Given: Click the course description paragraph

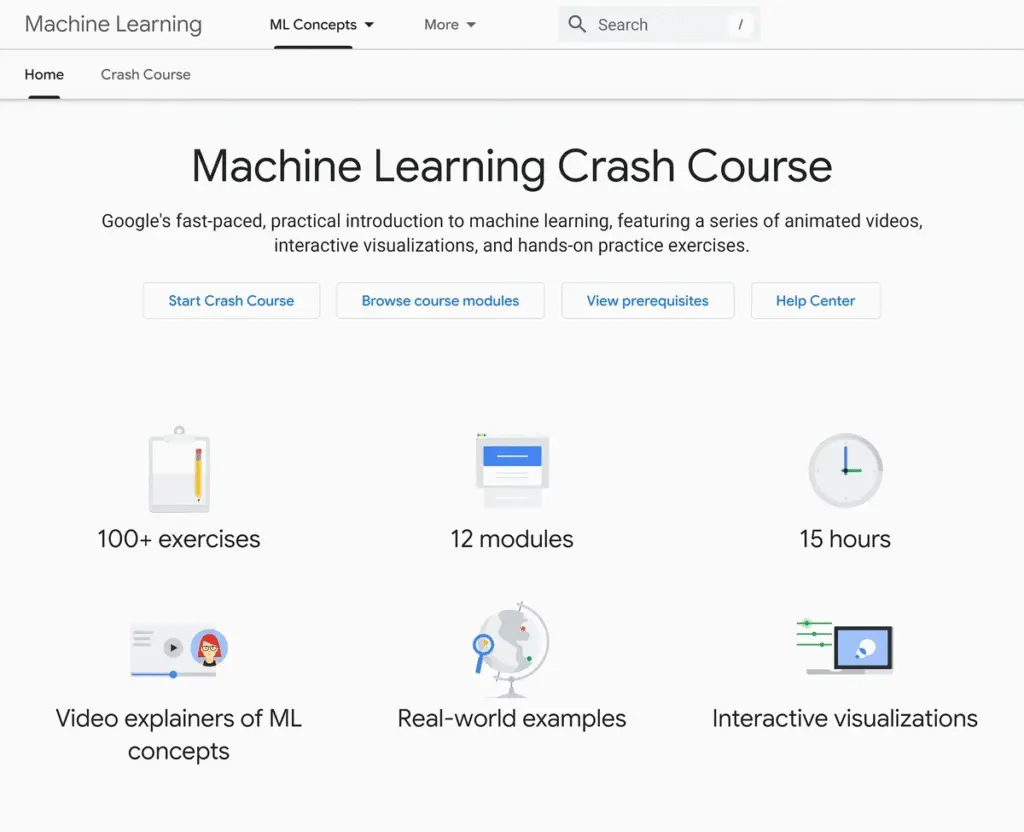Looking at the screenshot, I should point(512,233).
